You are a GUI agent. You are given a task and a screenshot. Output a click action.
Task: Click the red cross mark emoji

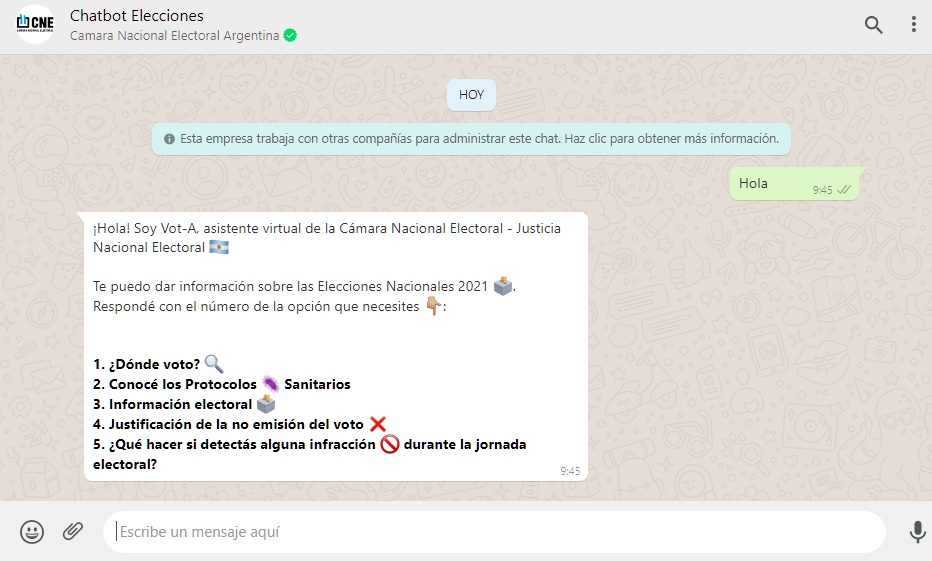(x=377, y=424)
